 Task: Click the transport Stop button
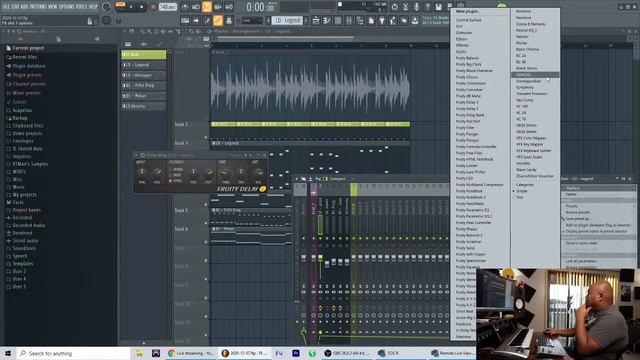coord(142,7)
